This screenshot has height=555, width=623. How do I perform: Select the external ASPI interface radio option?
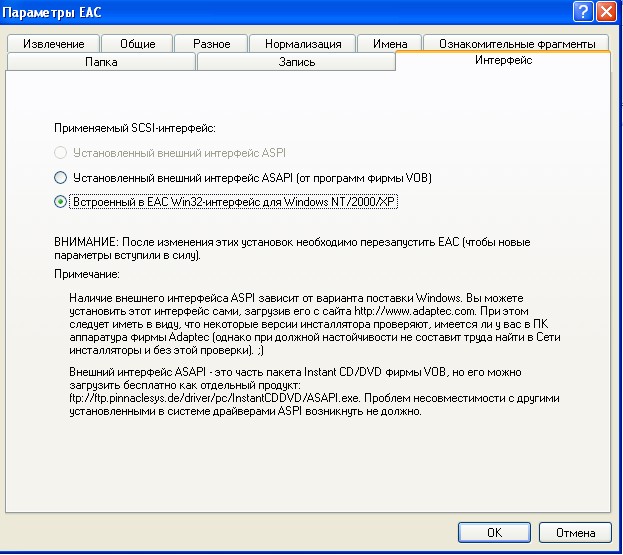[x=61, y=153]
